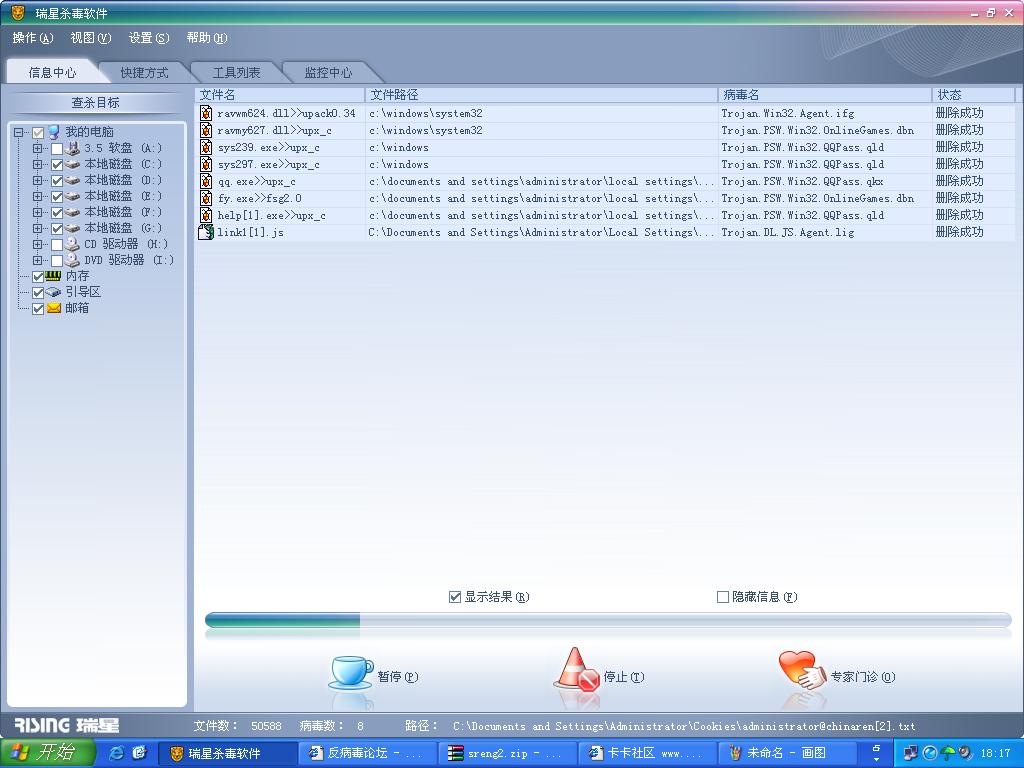This screenshot has height=768, width=1024.
Task: Click the virus icon beside sys297.exe
Action: click(206, 164)
